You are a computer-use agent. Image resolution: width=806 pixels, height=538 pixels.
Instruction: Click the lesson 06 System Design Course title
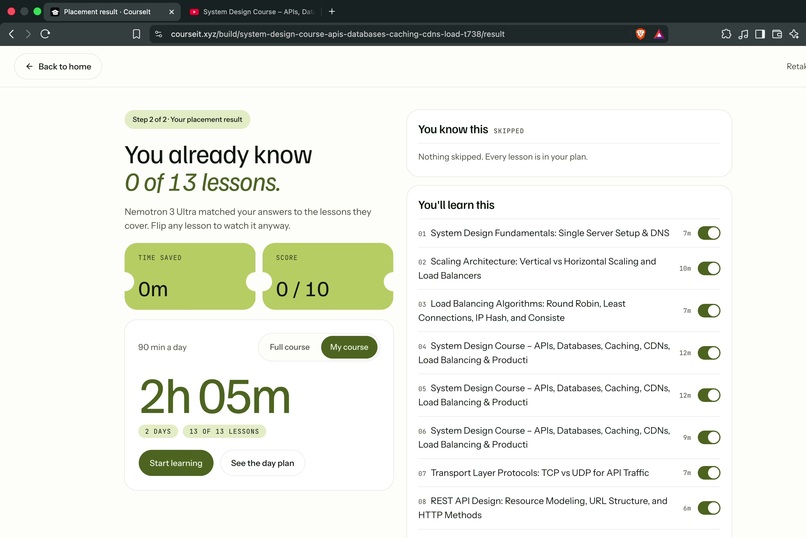point(544,437)
